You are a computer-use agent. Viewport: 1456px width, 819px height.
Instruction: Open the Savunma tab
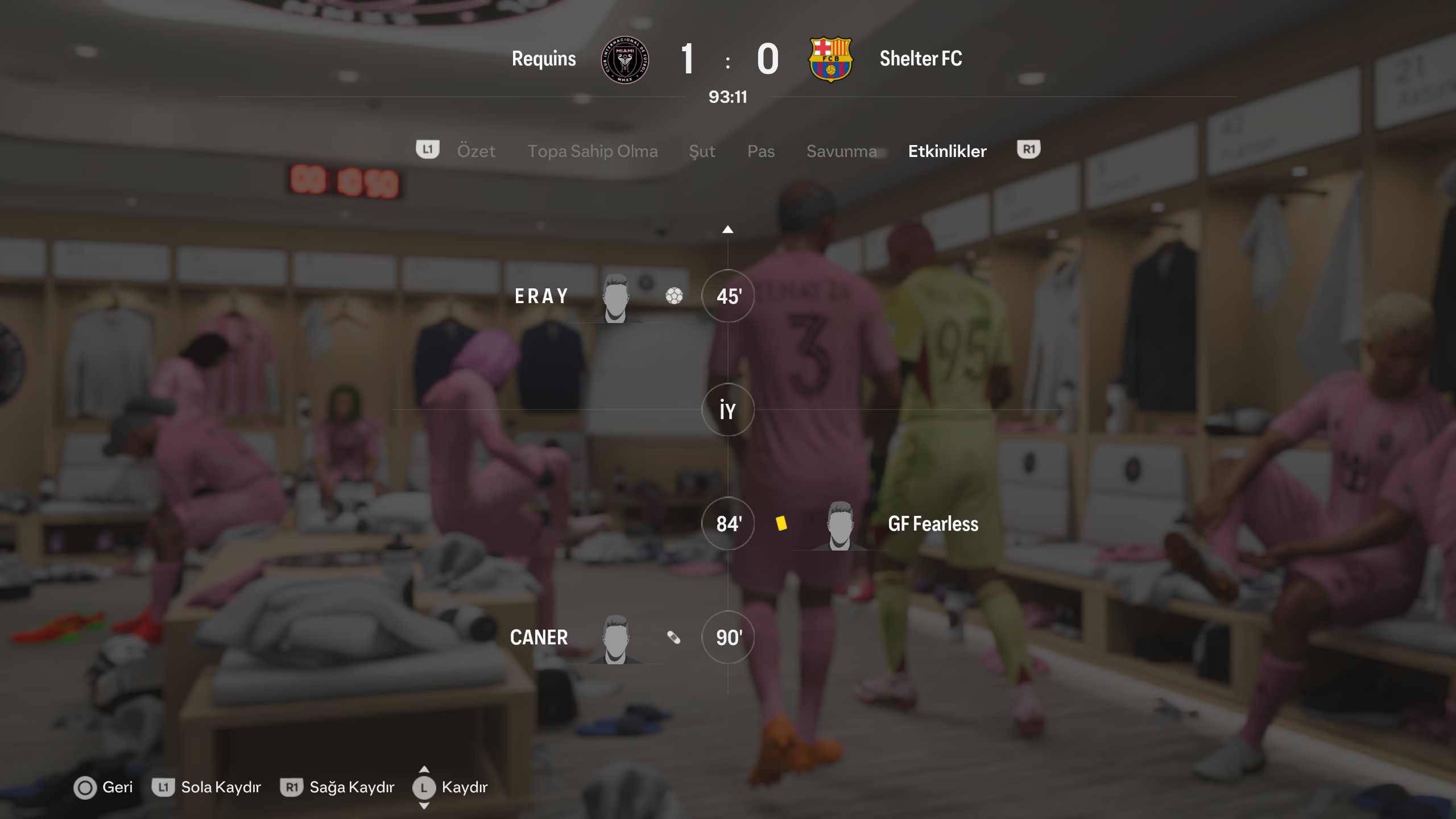coord(842,151)
